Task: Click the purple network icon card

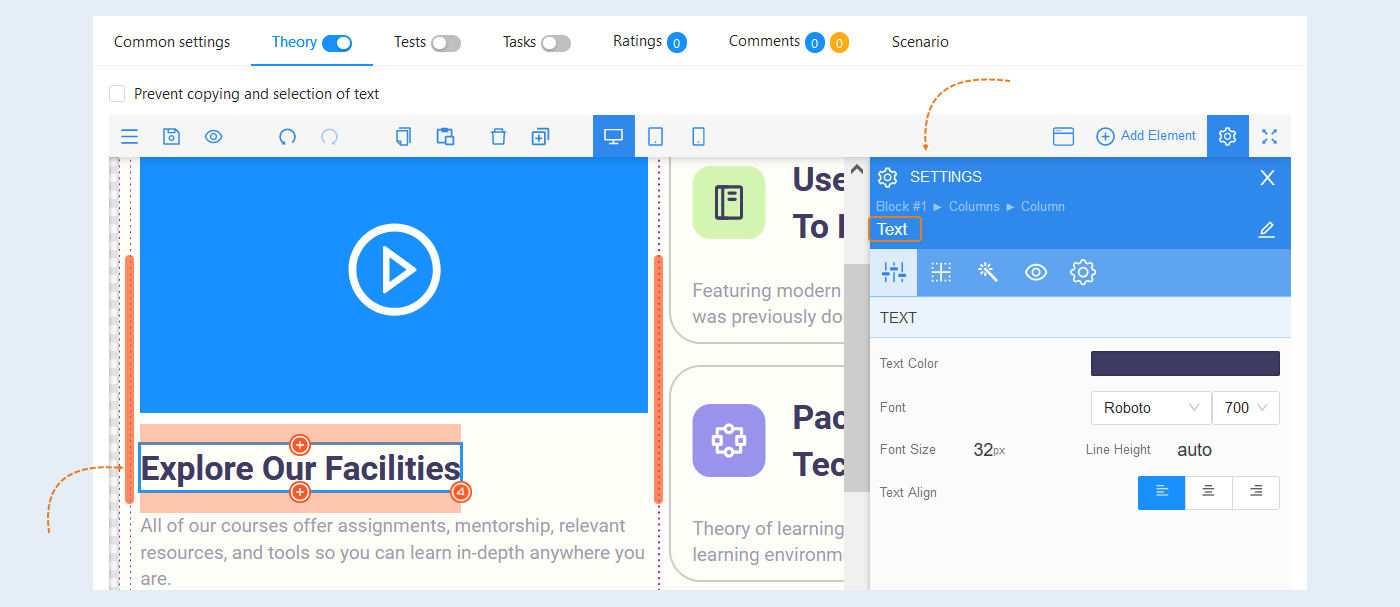Action: [728, 440]
